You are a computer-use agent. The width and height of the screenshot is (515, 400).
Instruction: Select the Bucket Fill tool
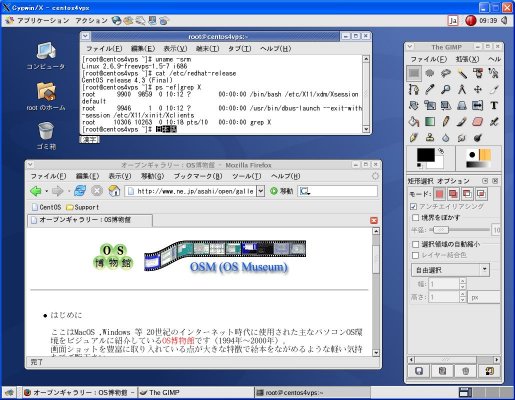coord(414,122)
